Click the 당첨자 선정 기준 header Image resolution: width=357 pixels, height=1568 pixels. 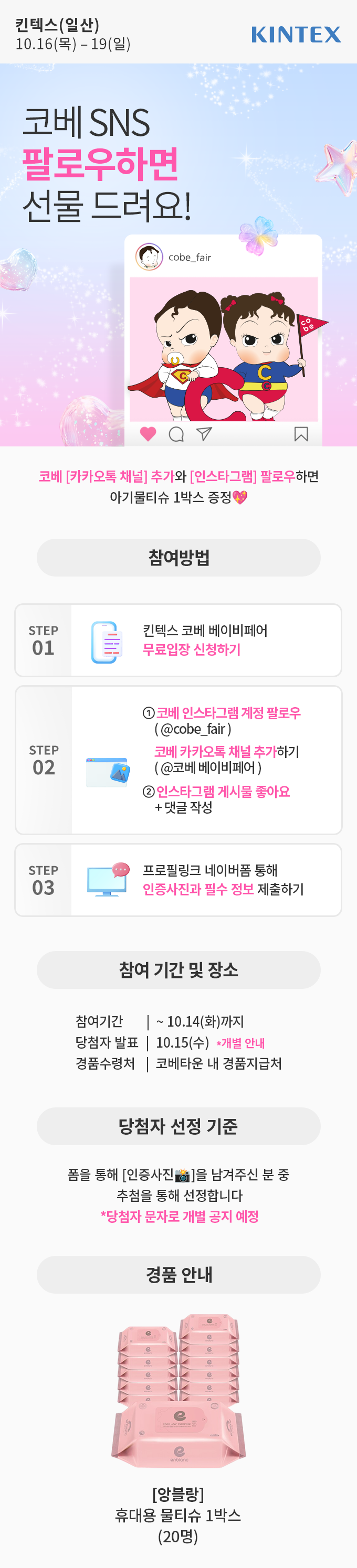click(178, 1126)
